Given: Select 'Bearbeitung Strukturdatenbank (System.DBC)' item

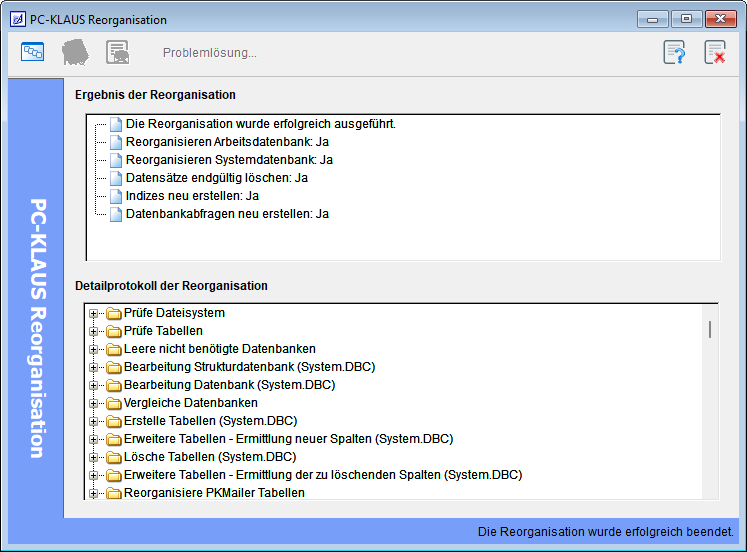Looking at the screenshot, I should pos(249,367).
